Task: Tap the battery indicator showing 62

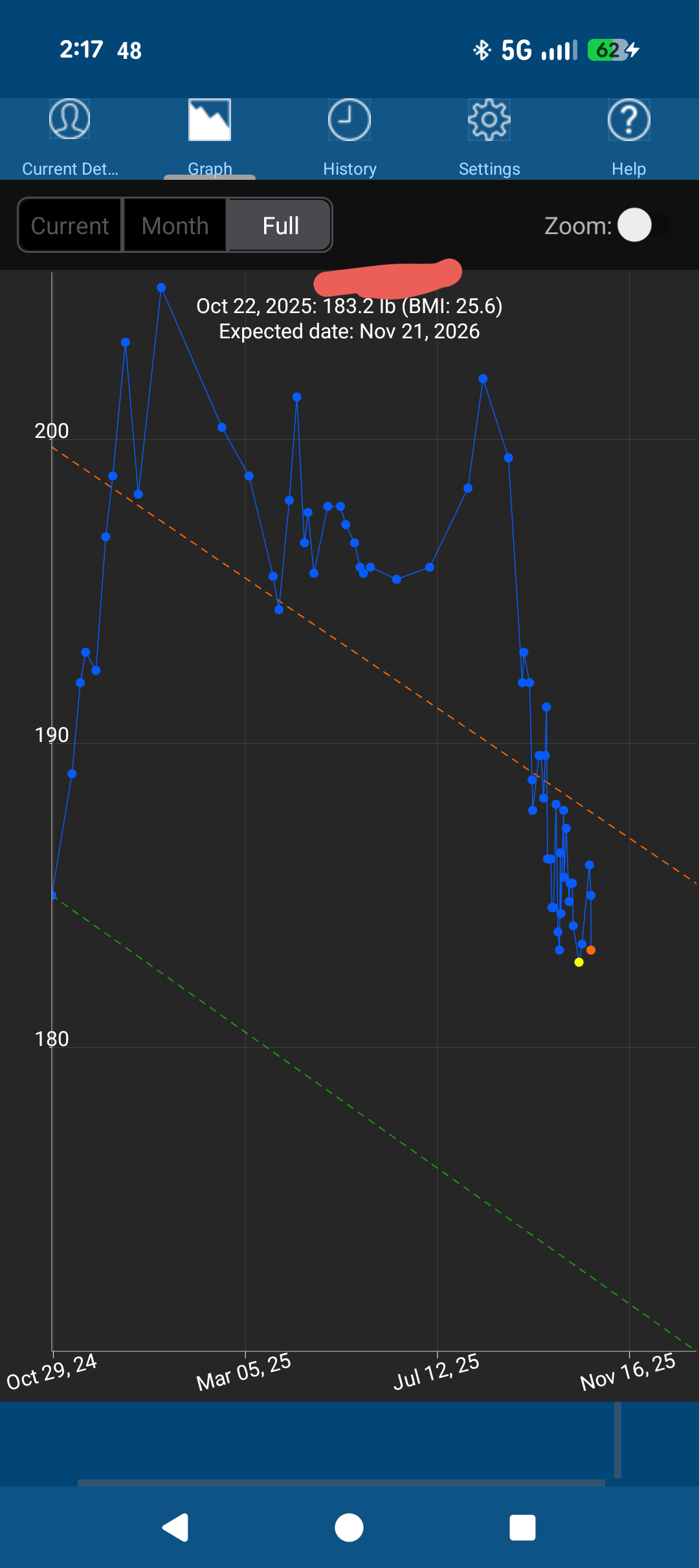Action: (x=614, y=50)
